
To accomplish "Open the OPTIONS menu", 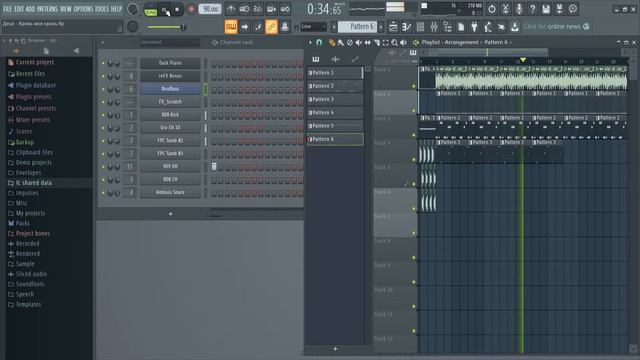I will click(x=83, y=9).
